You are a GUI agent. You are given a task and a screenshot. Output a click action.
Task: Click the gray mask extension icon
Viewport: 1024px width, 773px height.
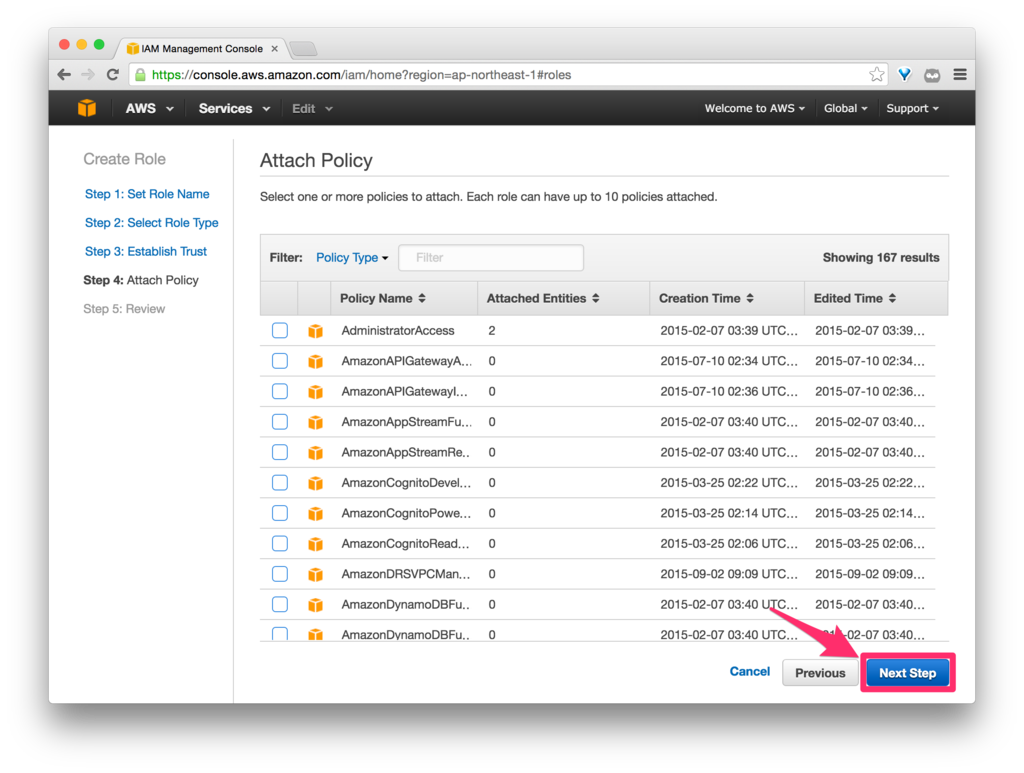tap(932, 75)
